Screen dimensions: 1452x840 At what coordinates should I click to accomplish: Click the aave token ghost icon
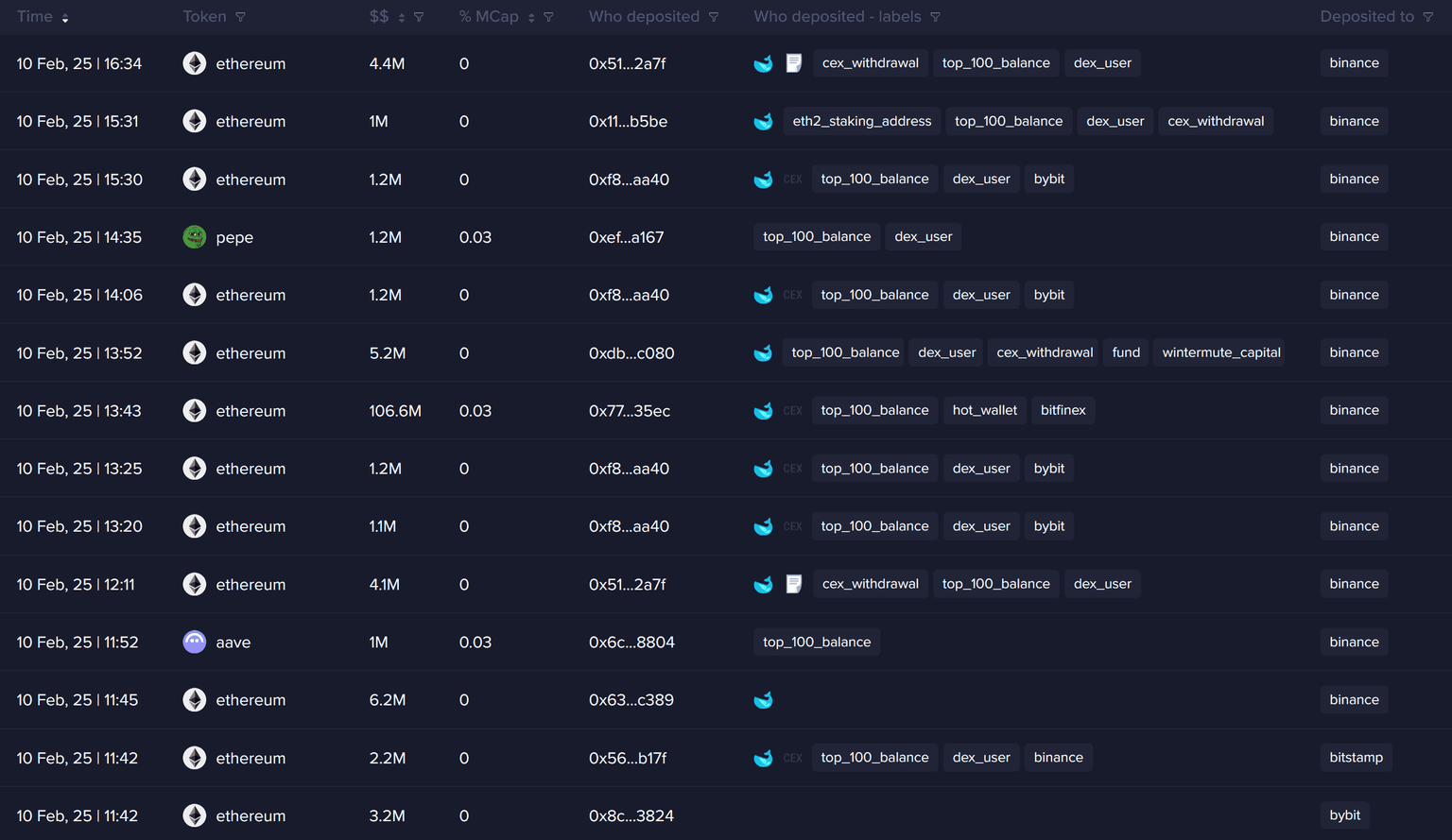pyautogui.click(x=195, y=643)
